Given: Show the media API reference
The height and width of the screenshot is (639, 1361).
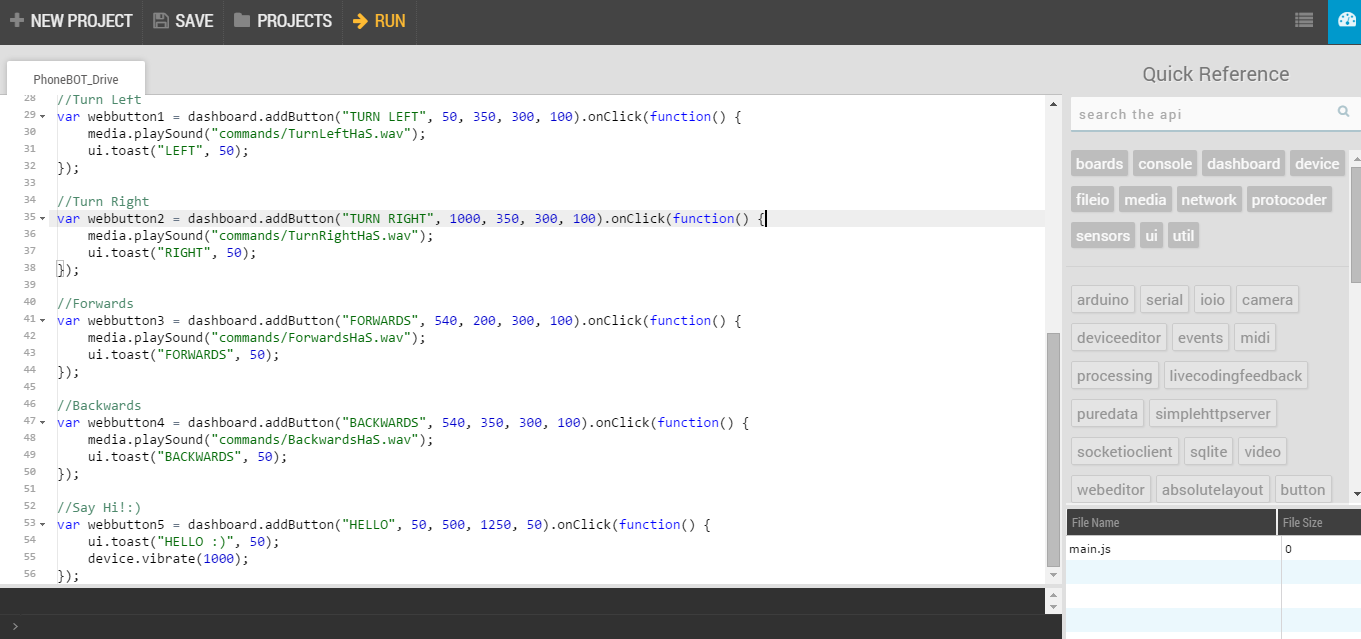Looking at the screenshot, I should tap(1145, 200).
